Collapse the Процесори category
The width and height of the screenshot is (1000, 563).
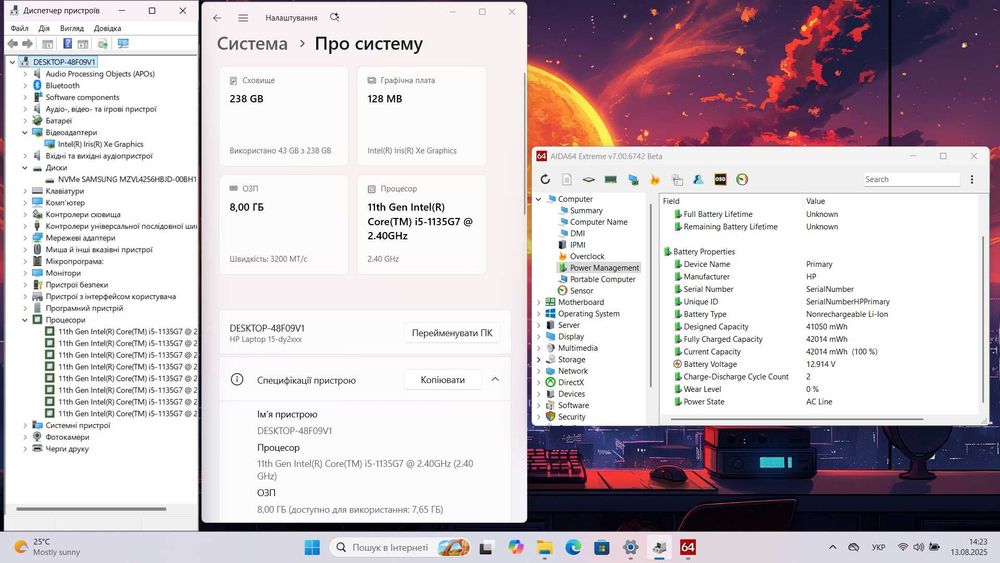point(25,320)
